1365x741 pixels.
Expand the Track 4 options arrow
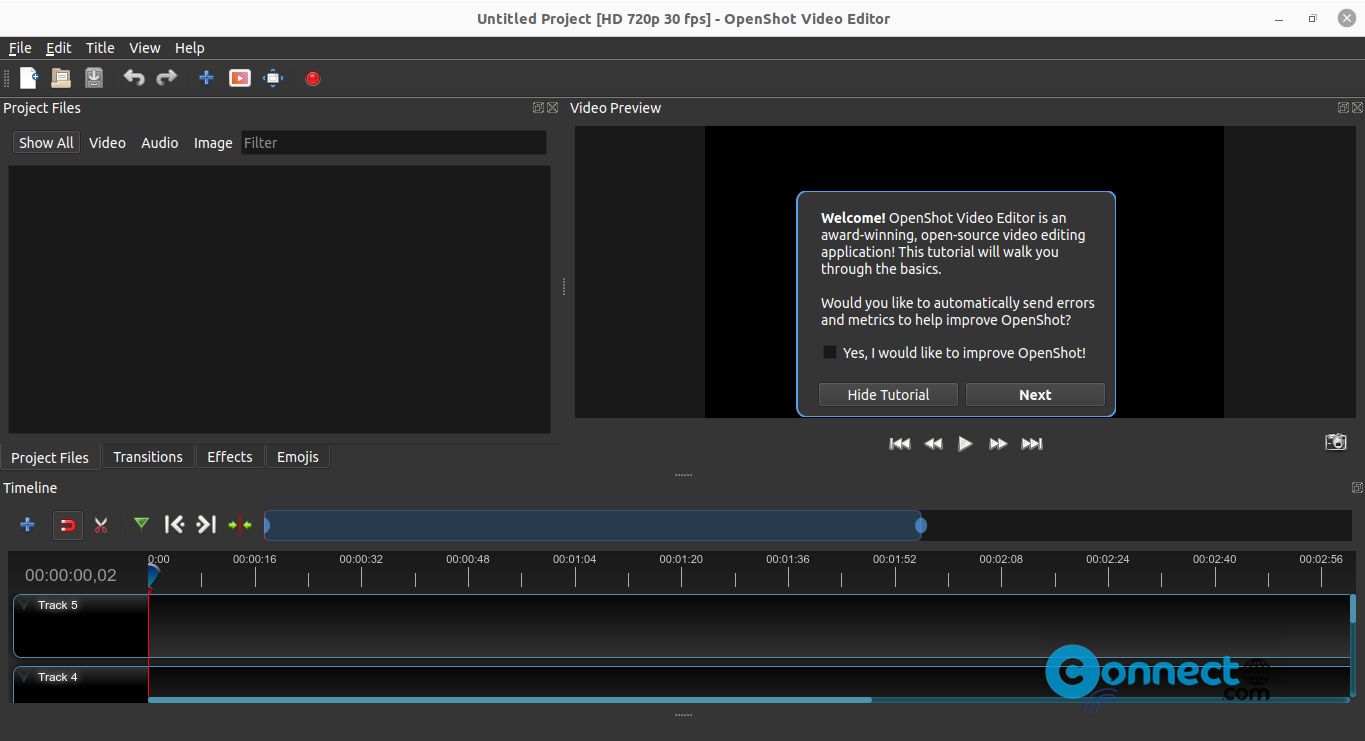click(x=25, y=677)
